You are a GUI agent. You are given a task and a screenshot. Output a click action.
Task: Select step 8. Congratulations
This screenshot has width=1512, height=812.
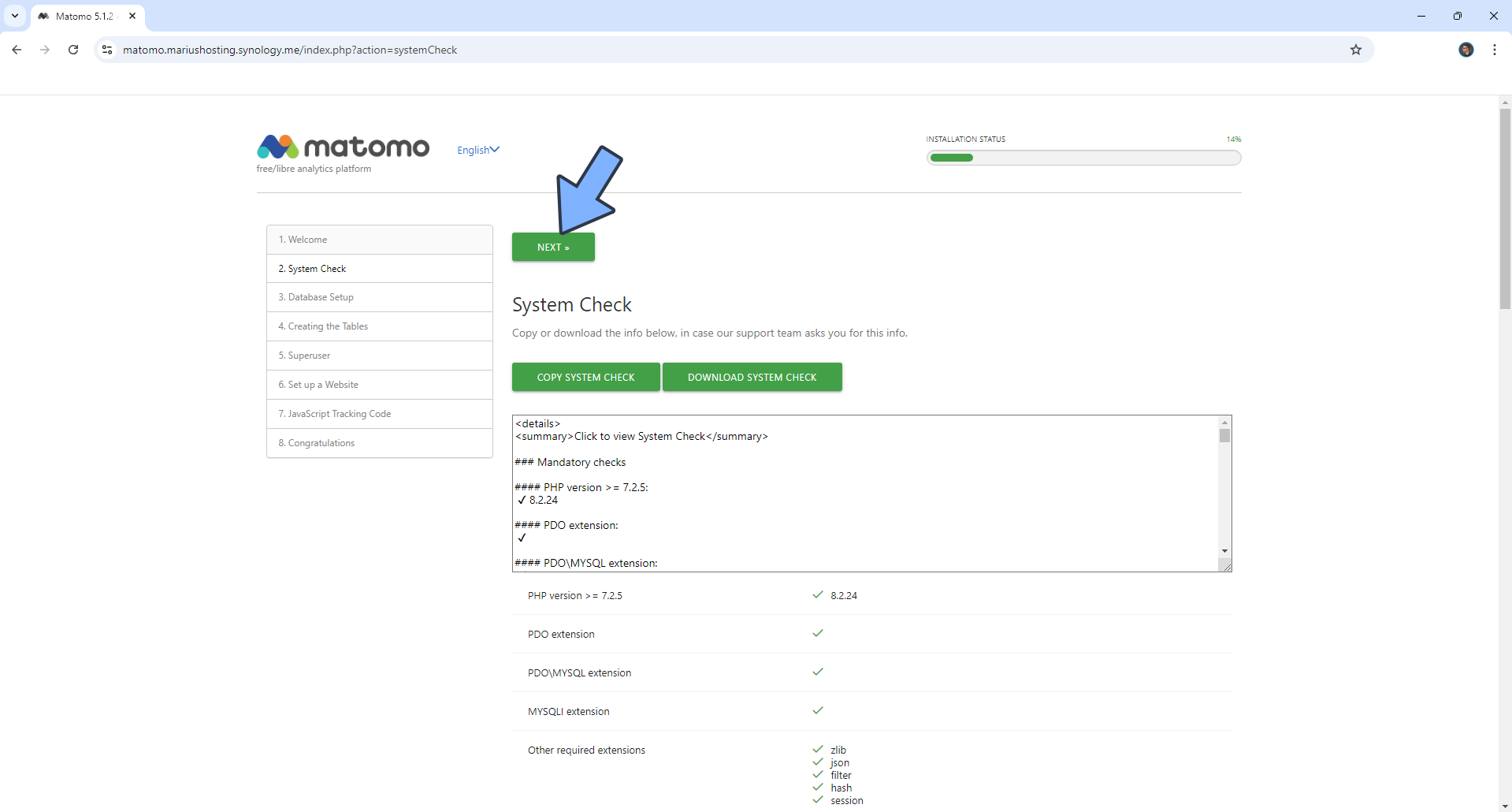coord(380,443)
